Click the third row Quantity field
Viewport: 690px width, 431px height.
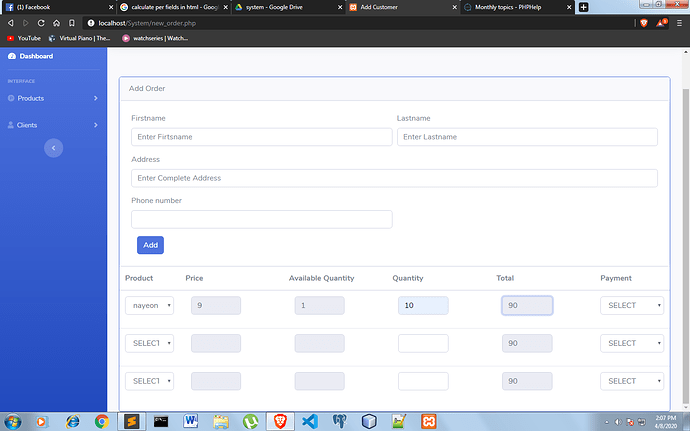tap(423, 381)
